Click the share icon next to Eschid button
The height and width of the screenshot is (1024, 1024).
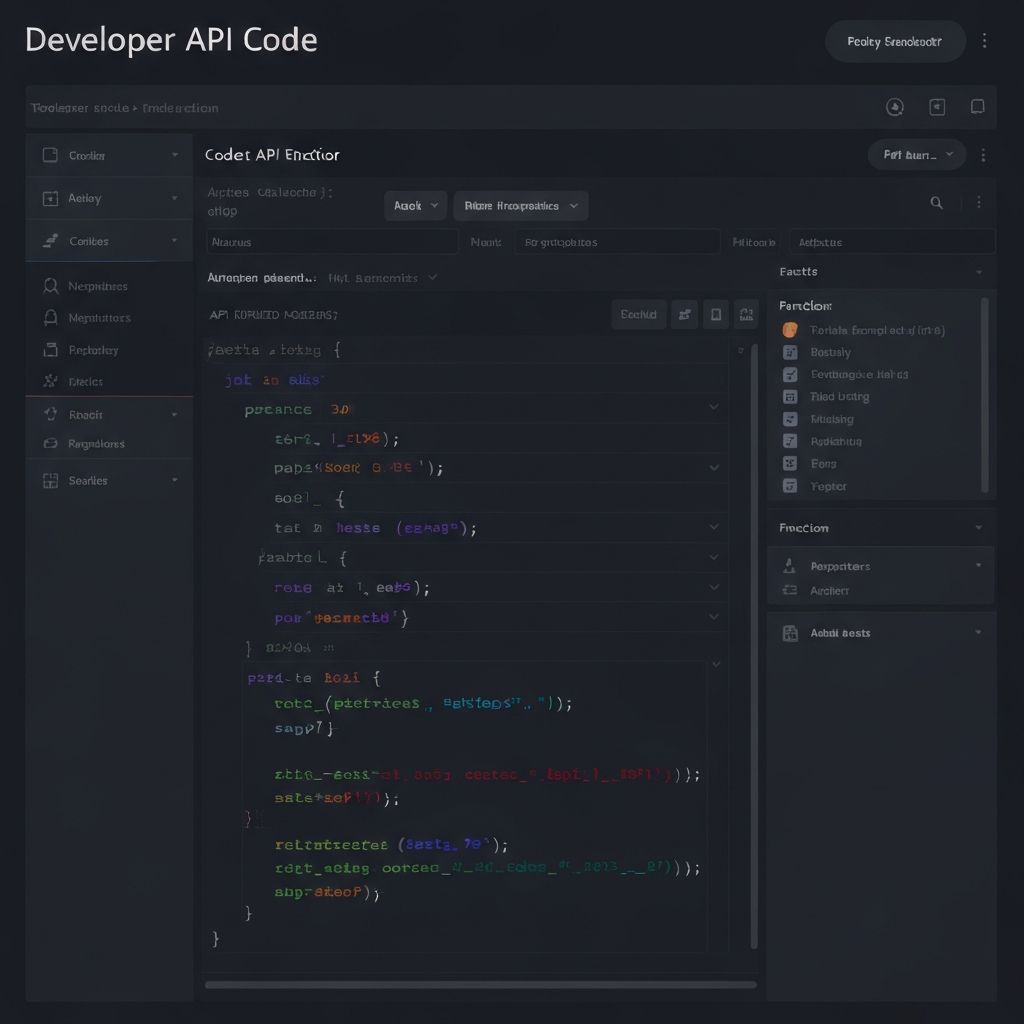point(685,314)
